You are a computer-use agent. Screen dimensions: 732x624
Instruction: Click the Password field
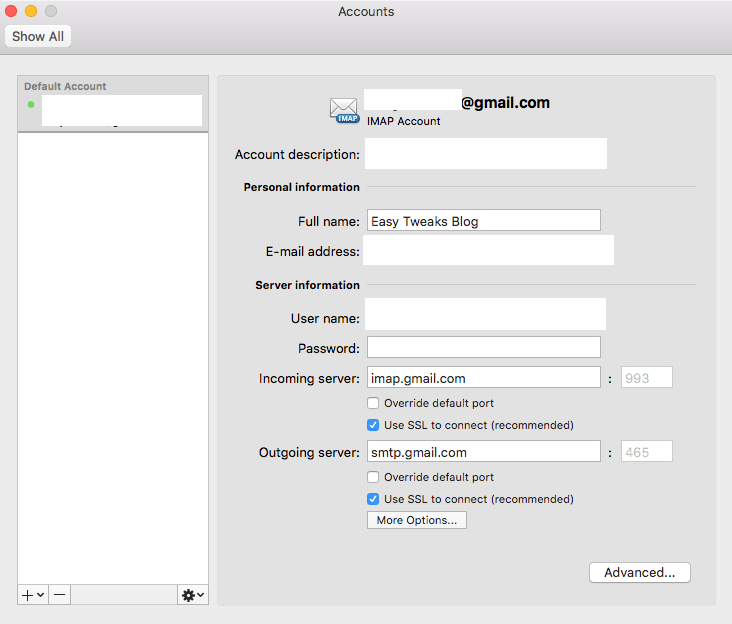pyautogui.click(x=484, y=347)
